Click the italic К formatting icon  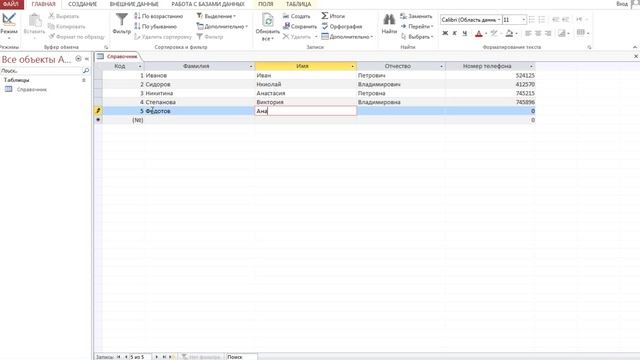tap(455, 33)
